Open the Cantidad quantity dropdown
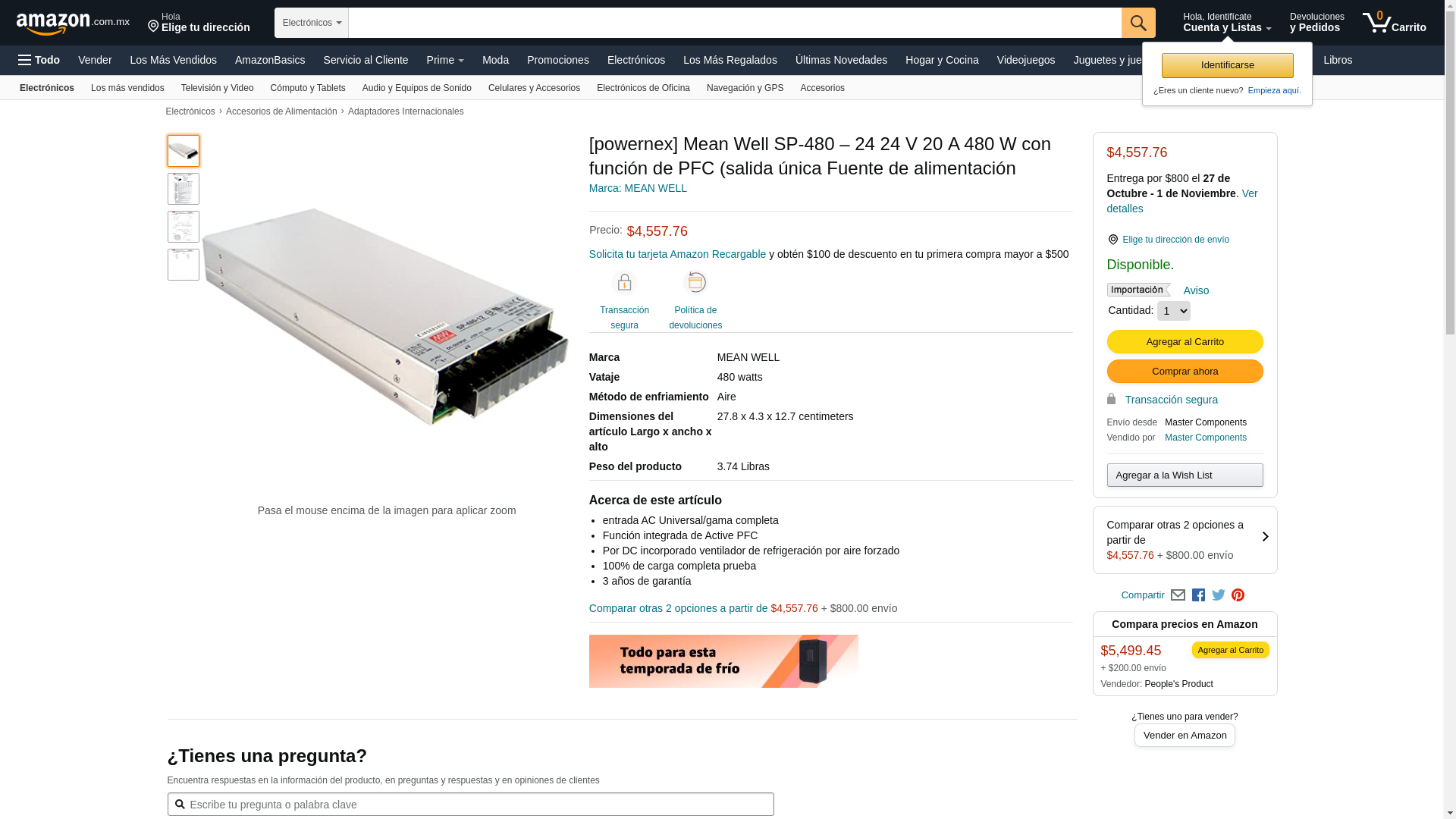 tap(1173, 311)
